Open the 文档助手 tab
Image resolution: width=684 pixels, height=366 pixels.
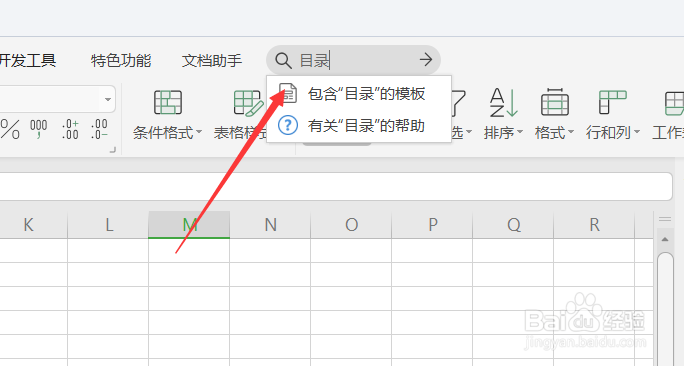click(212, 60)
